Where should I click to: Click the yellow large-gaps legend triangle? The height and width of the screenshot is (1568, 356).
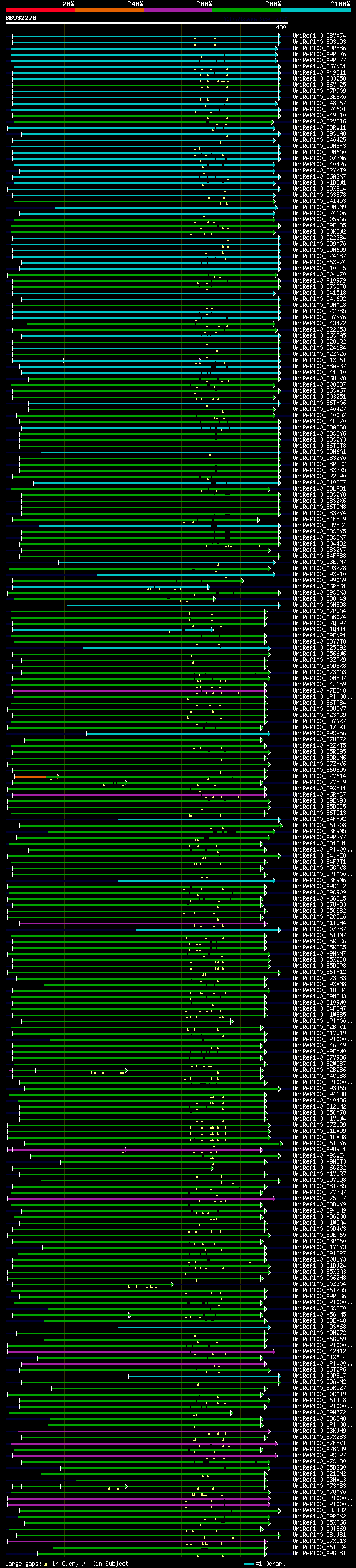[46, 1563]
